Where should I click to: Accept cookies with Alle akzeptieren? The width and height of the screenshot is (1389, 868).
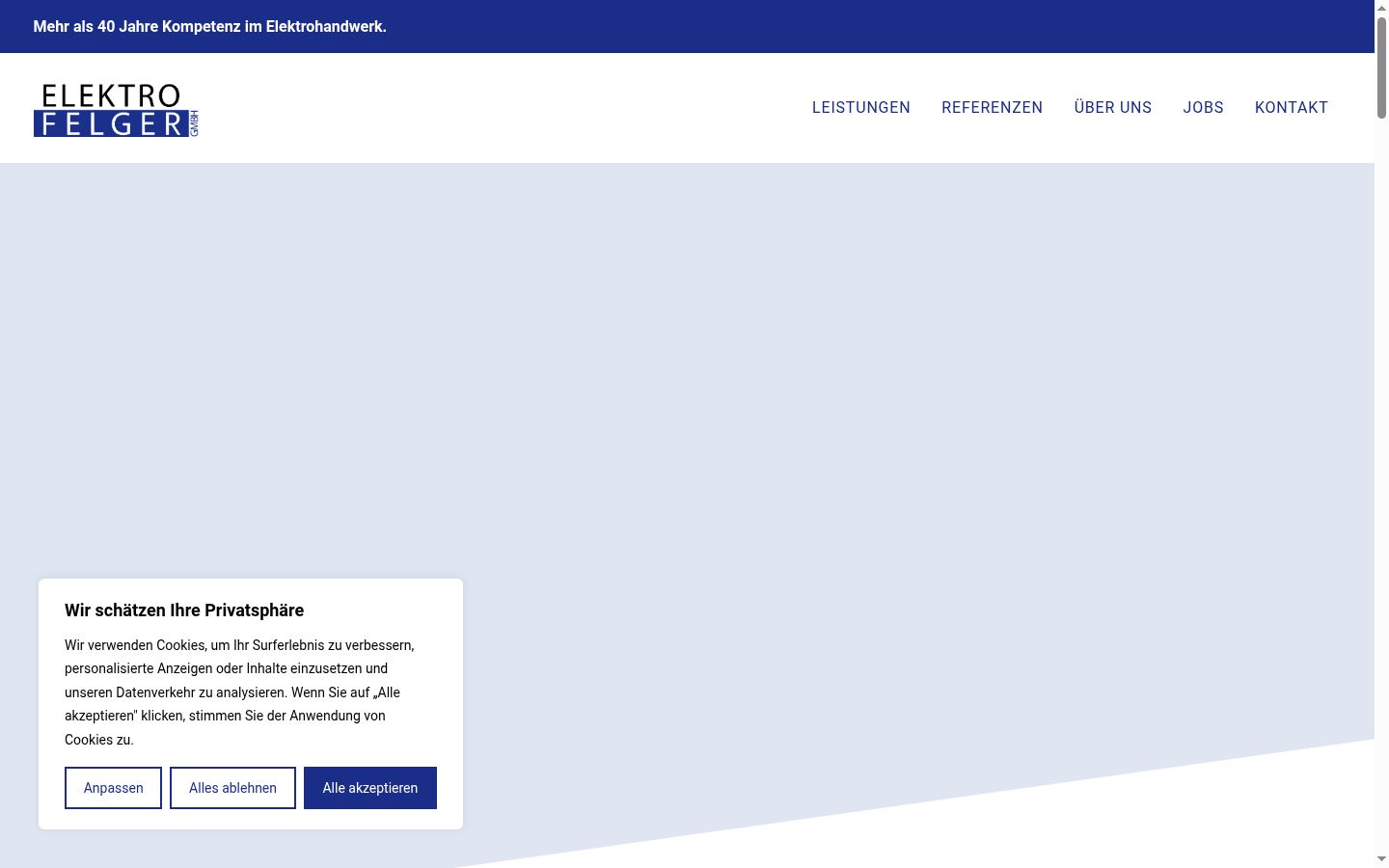pos(370,788)
